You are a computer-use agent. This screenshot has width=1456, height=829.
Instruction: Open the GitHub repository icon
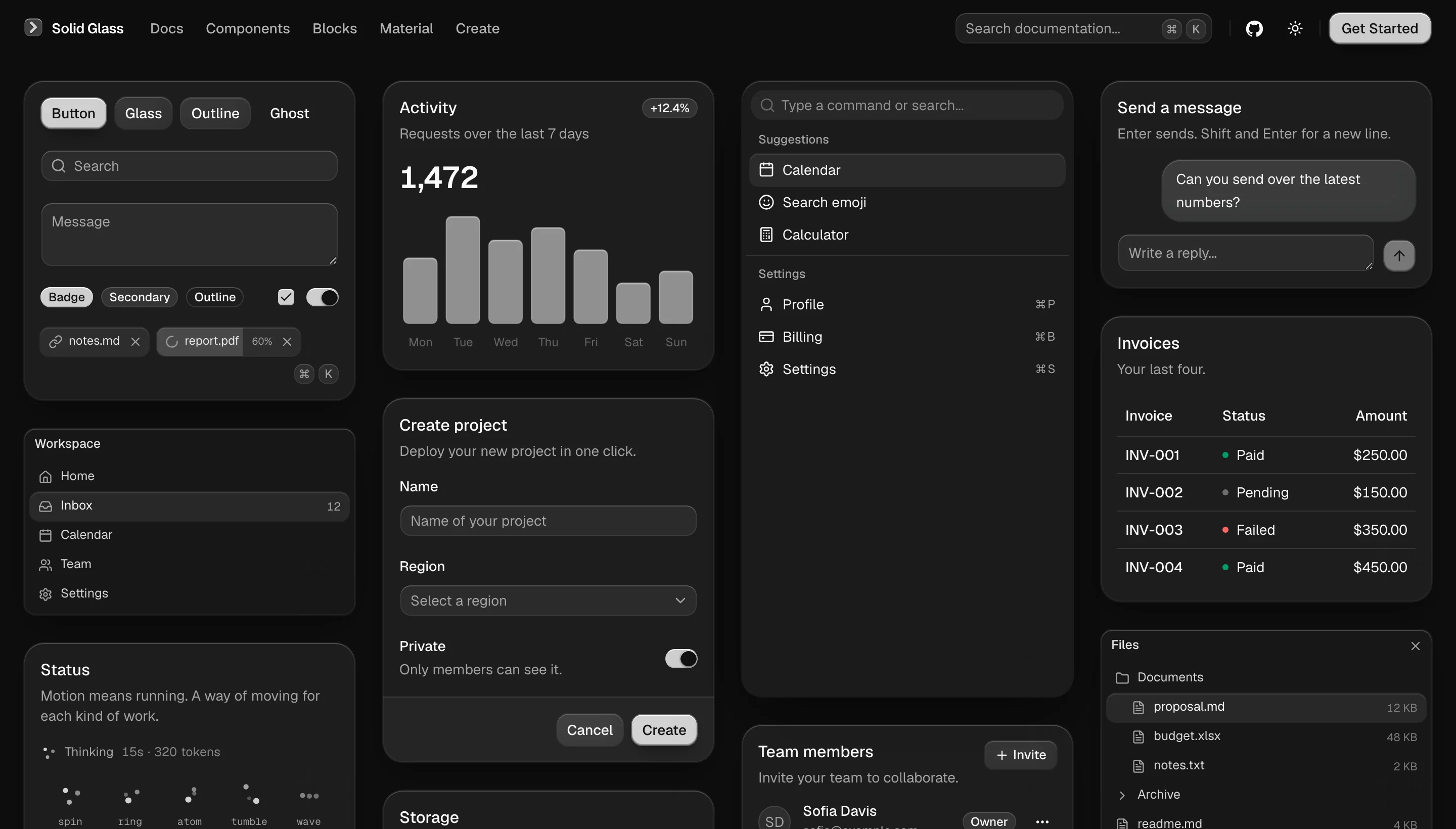pyautogui.click(x=1254, y=28)
